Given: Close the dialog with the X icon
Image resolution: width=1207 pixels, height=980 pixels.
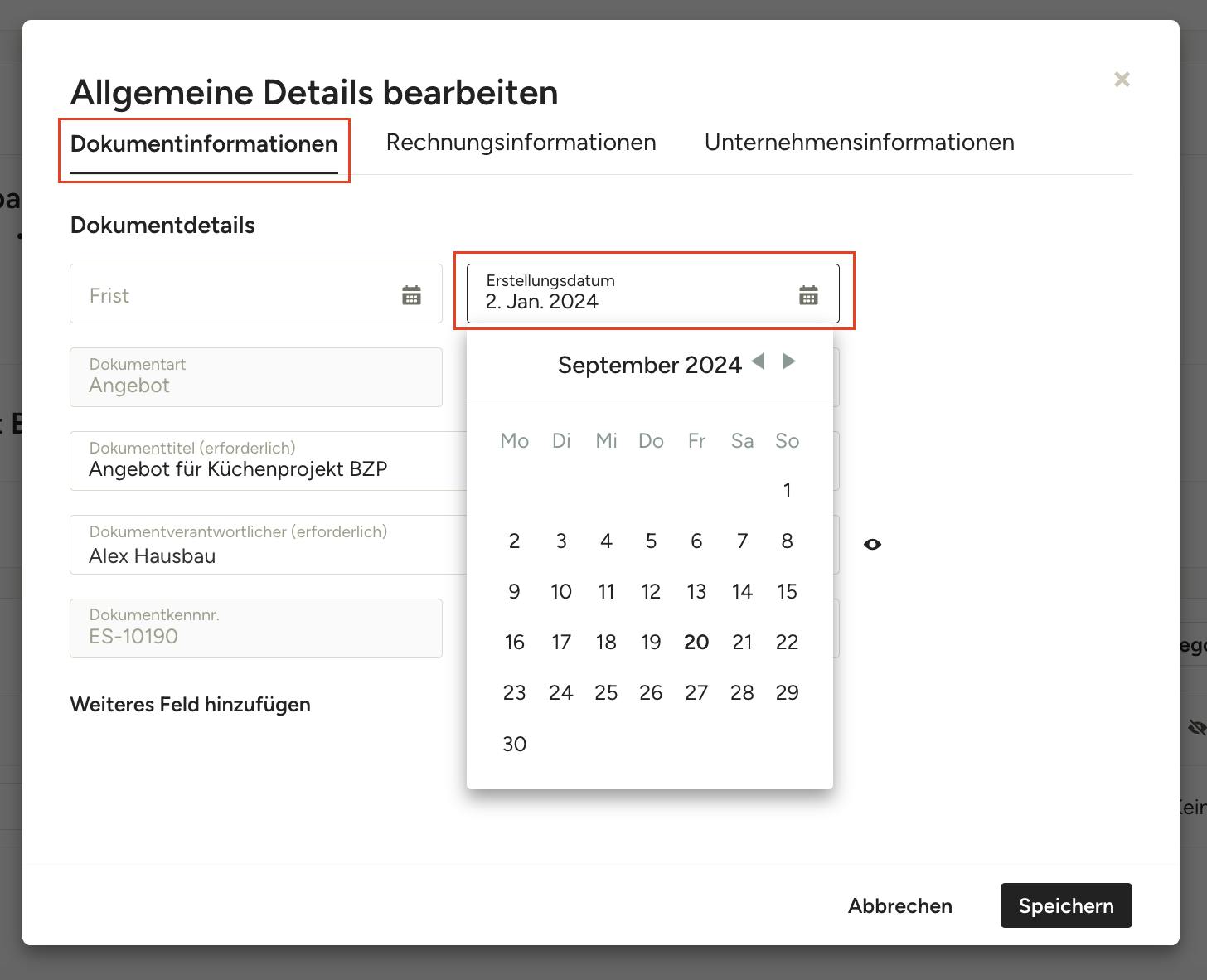Looking at the screenshot, I should point(1122,80).
